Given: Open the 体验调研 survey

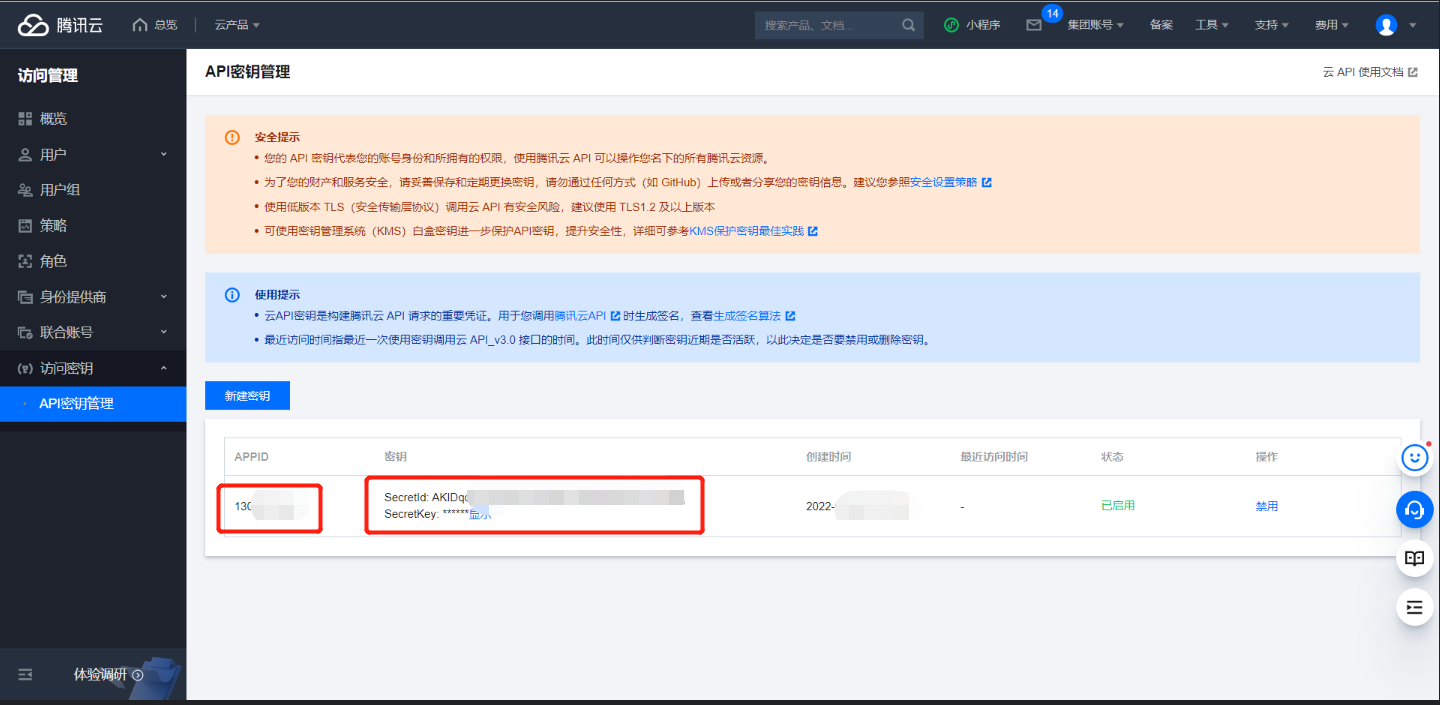Looking at the screenshot, I should coord(108,675).
